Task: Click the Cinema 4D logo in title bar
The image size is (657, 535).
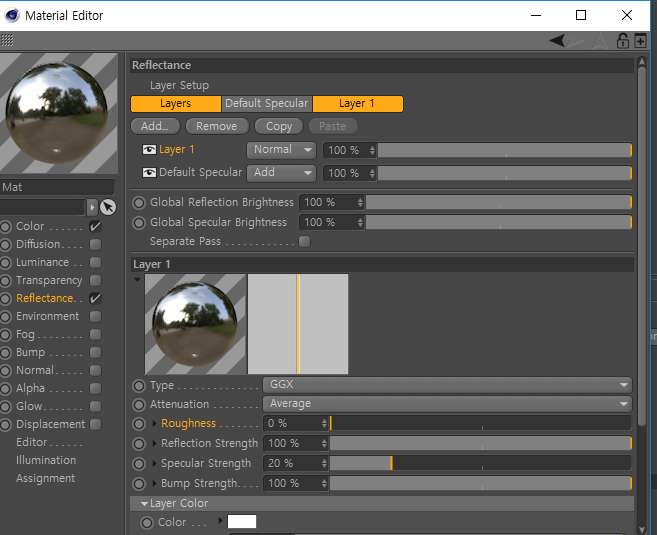Action: pos(12,16)
